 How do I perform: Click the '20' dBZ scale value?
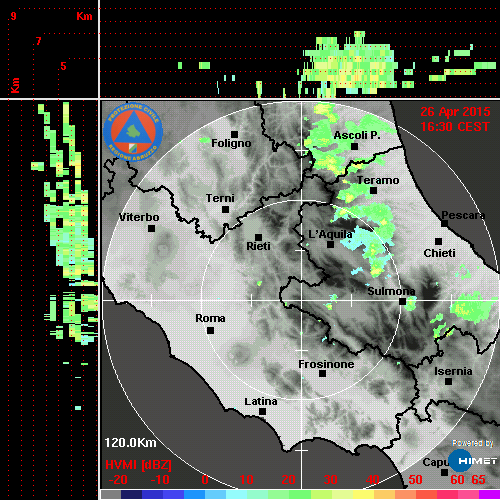tap(288, 480)
